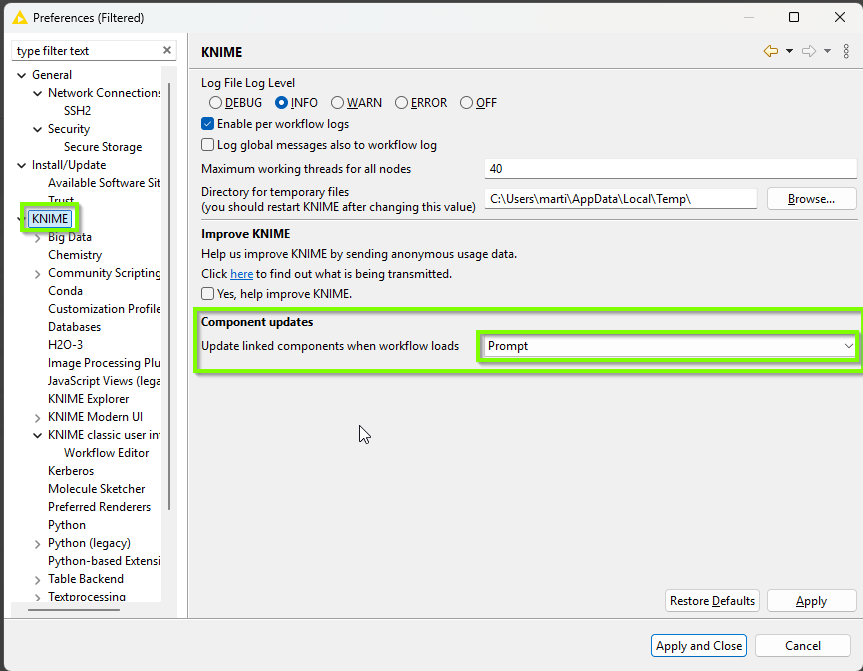Click the back navigation arrow icon
863x671 pixels.
pos(770,51)
